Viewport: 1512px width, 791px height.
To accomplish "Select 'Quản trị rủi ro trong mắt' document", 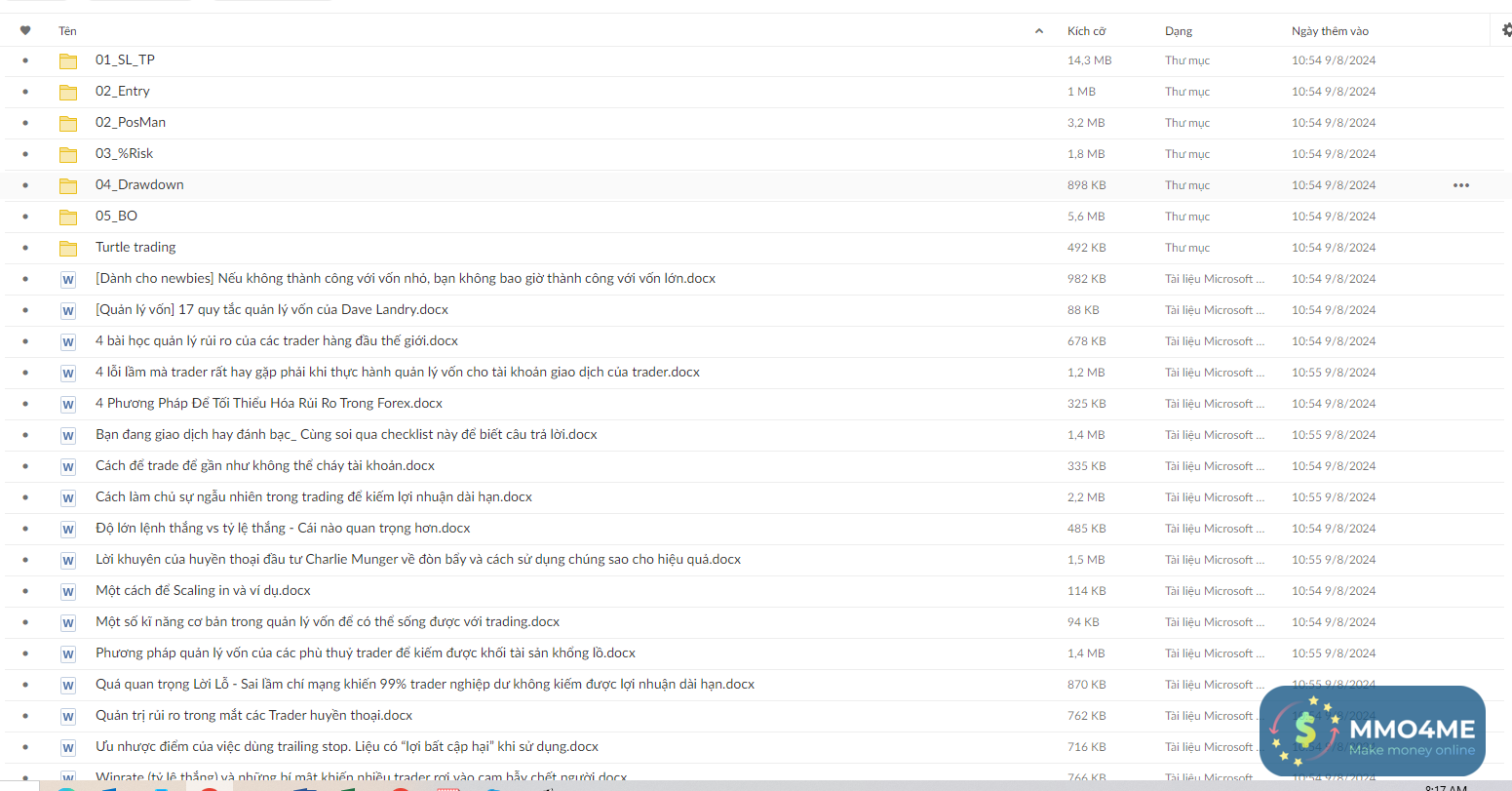I will tap(253, 715).
